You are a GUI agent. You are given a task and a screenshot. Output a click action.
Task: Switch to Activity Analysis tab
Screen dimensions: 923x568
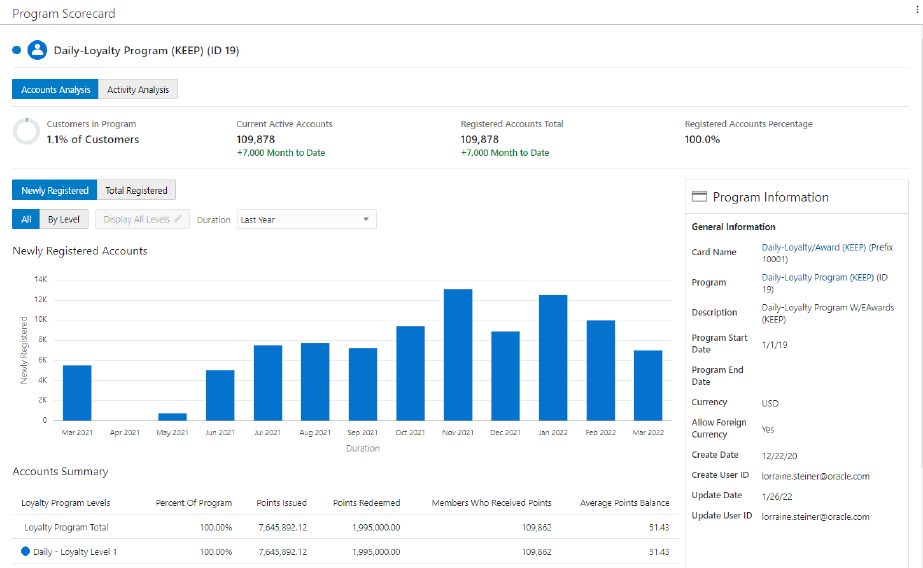(138, 89)
